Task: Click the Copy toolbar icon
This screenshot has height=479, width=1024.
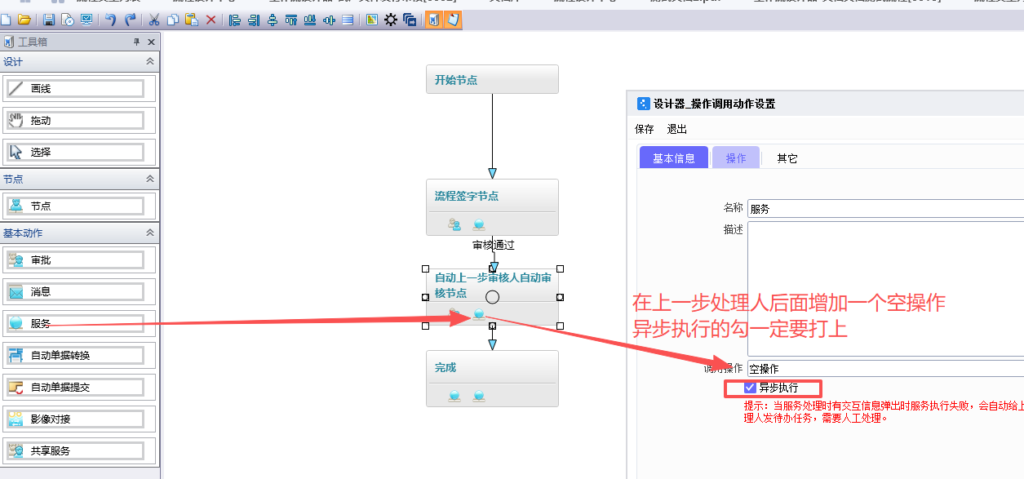Action: point(172,20)
